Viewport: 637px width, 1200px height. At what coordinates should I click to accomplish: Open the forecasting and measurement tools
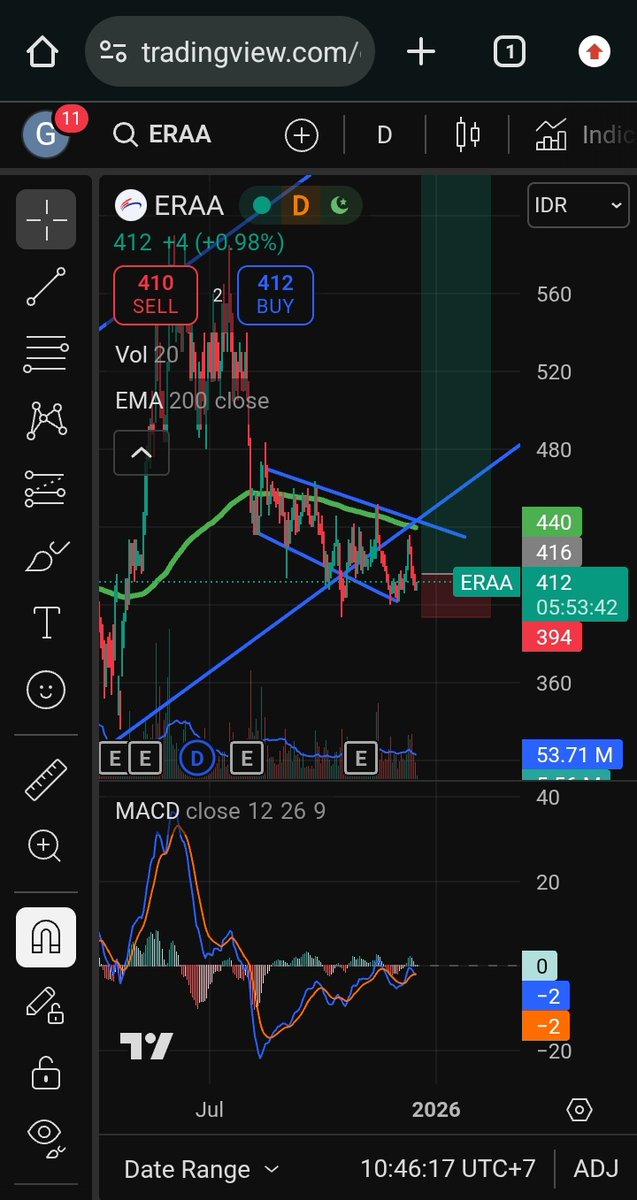point(46,489)
